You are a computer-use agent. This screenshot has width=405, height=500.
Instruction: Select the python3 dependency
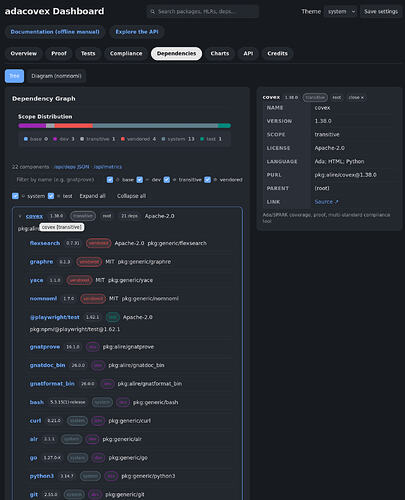tap(42, 476)
